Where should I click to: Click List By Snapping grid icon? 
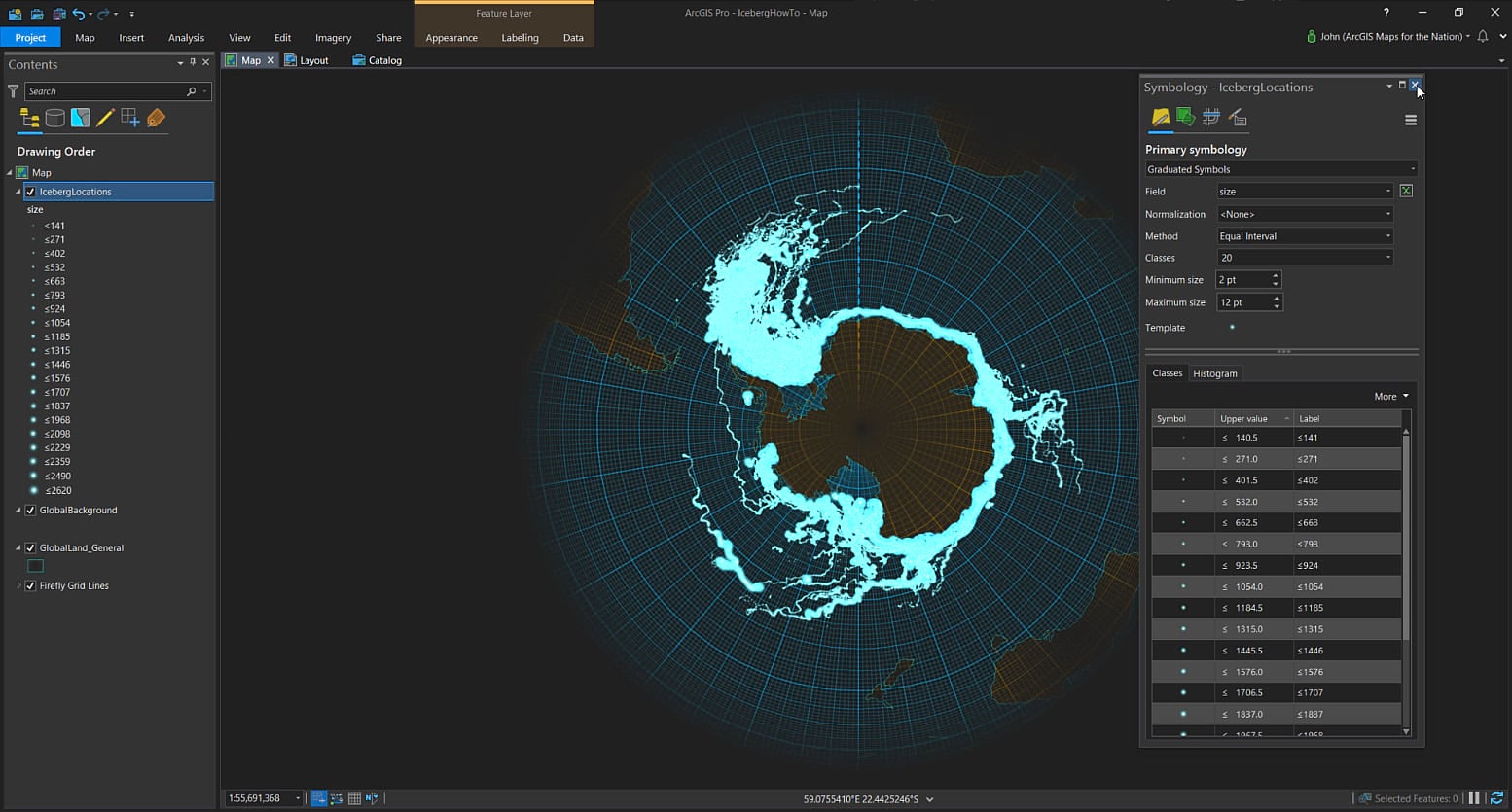(x=130, y=119)
